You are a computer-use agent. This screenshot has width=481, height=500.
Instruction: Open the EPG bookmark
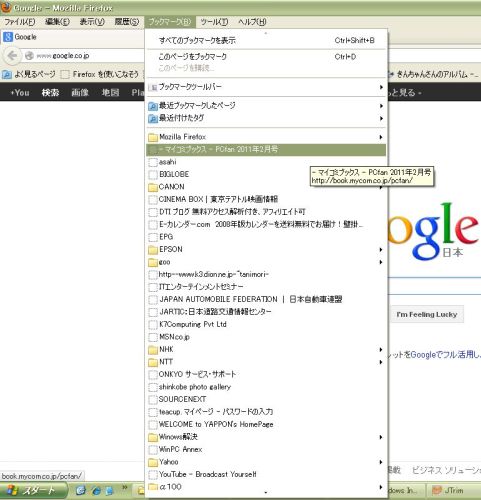coord(266,237)
